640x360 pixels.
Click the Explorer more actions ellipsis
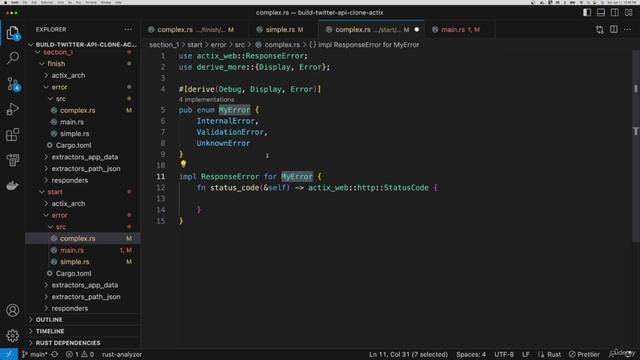click(x=128, y=29)
